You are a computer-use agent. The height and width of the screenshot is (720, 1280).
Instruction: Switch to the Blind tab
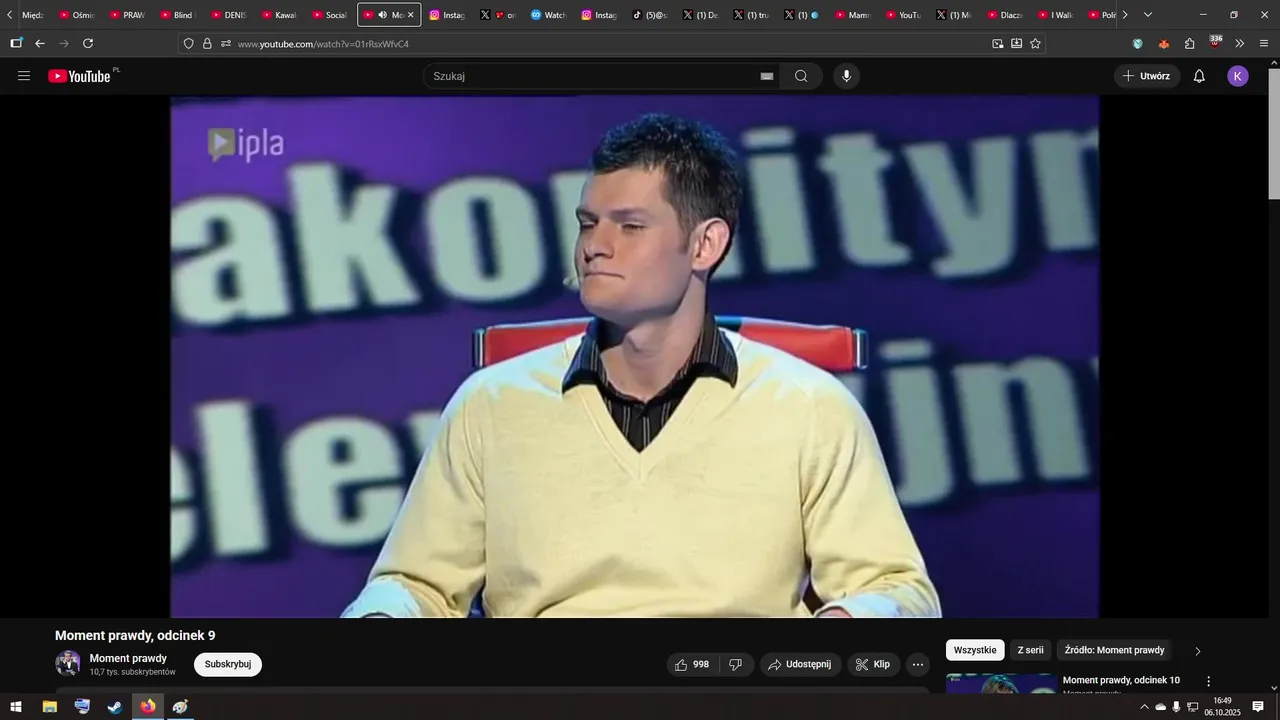point(178,15)
